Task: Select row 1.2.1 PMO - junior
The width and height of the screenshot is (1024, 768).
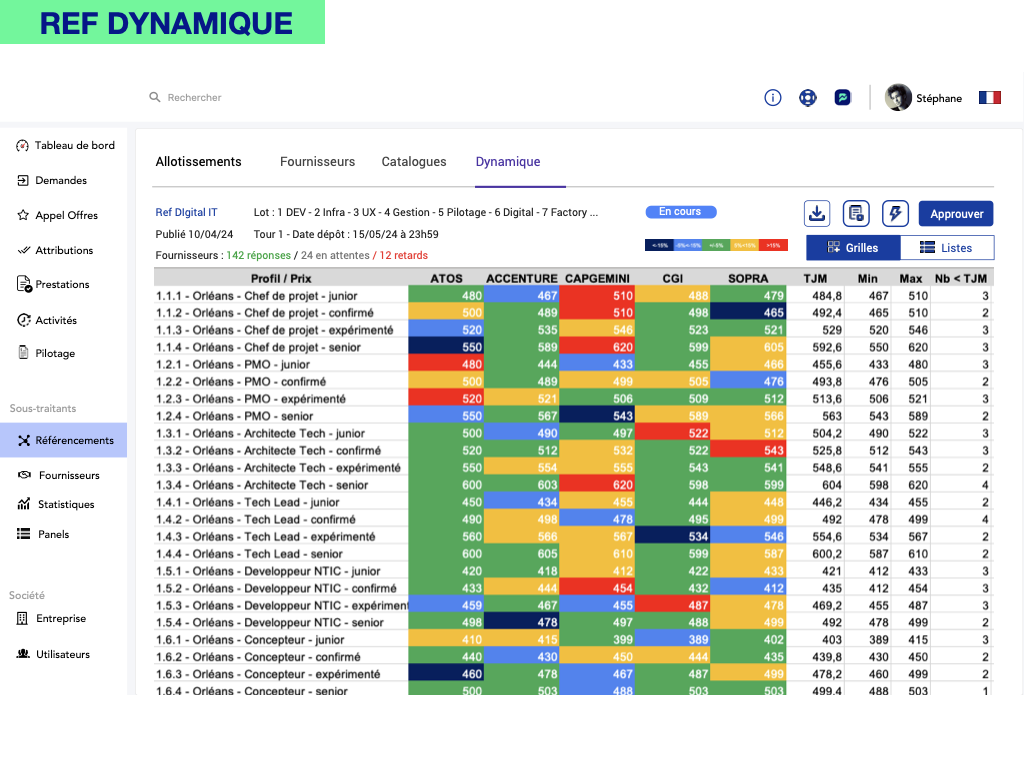Action: pos(573,364)
